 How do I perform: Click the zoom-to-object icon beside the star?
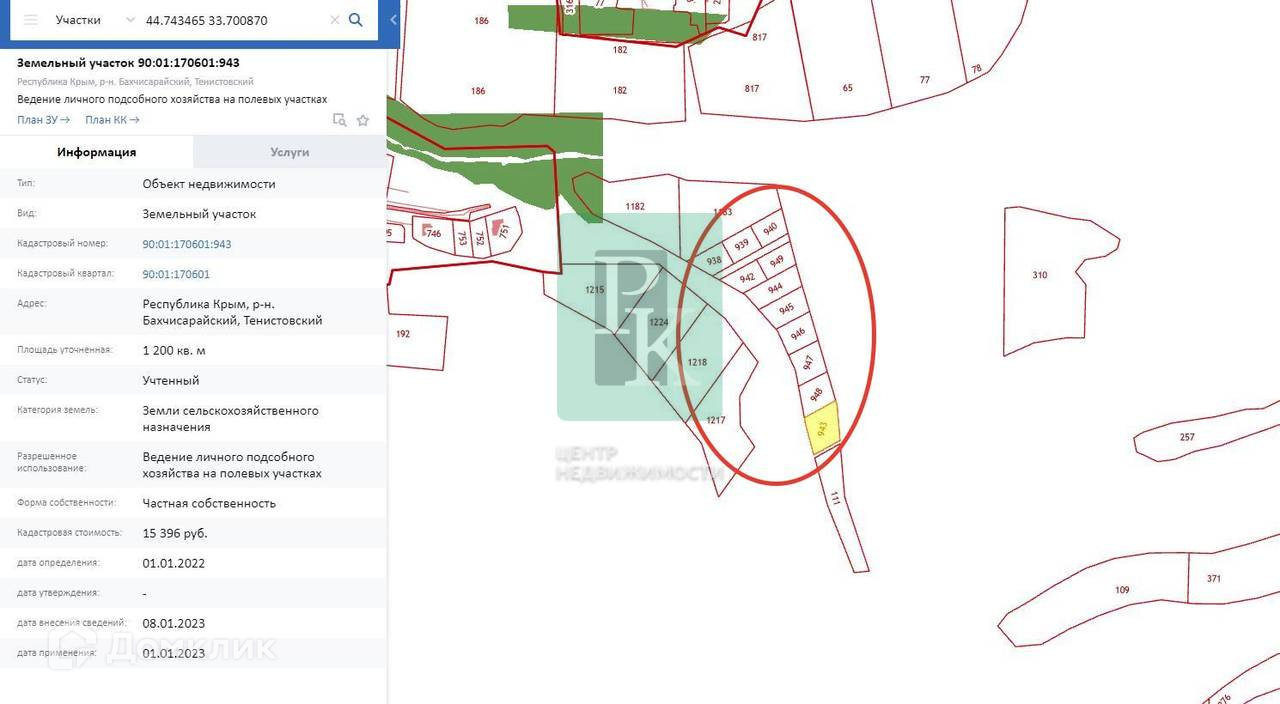340,120
